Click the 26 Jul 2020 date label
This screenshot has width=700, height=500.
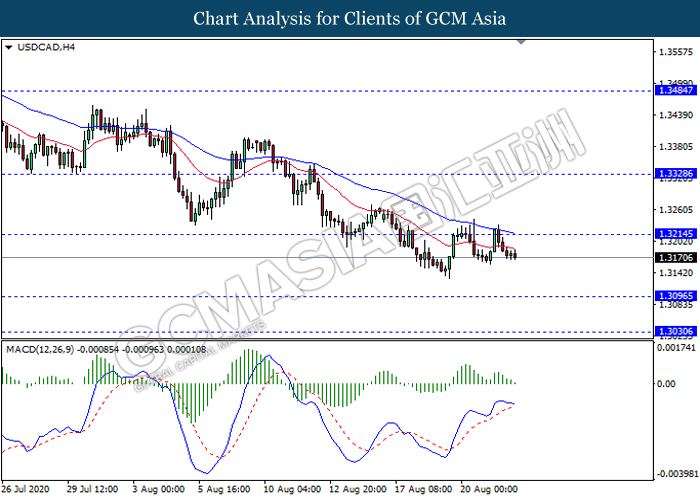pos(25,489)
